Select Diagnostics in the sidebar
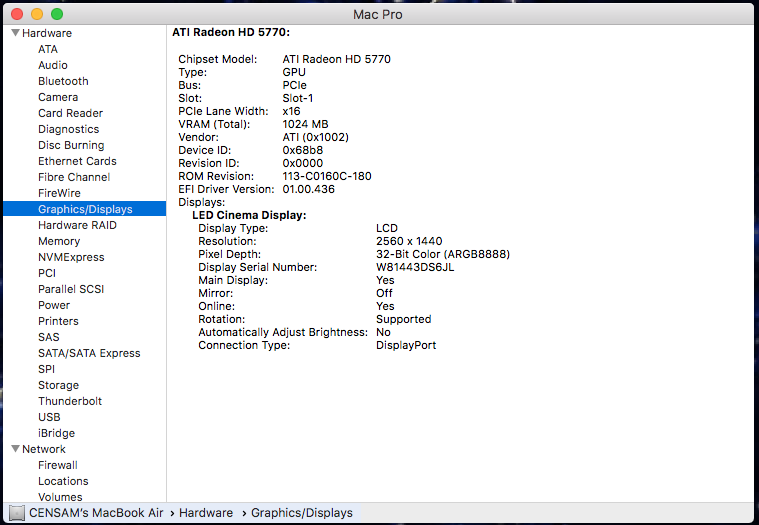The image size is (759, 525). (x=69, y=129)
